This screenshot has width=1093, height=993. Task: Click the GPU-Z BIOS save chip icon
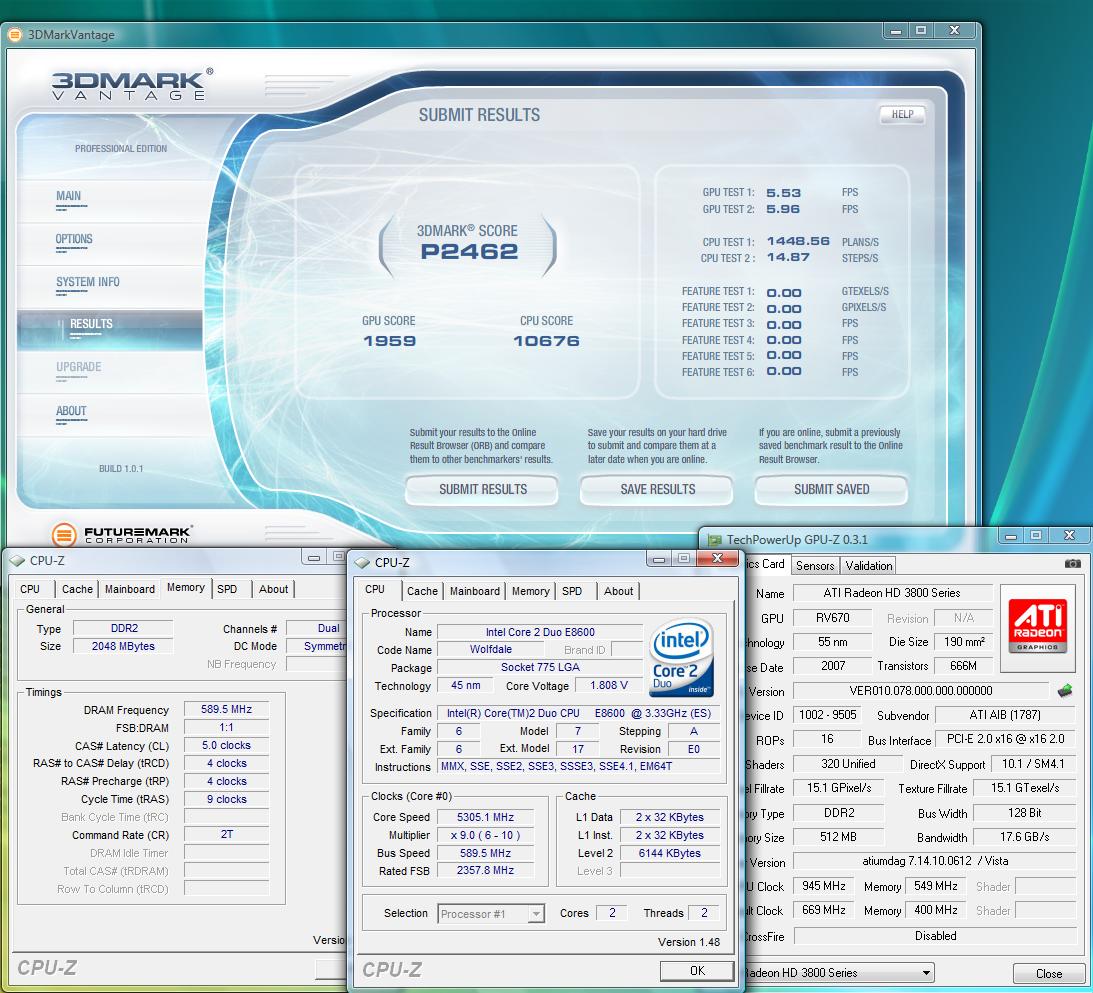pyautogui.click(x=1064, y=691)
